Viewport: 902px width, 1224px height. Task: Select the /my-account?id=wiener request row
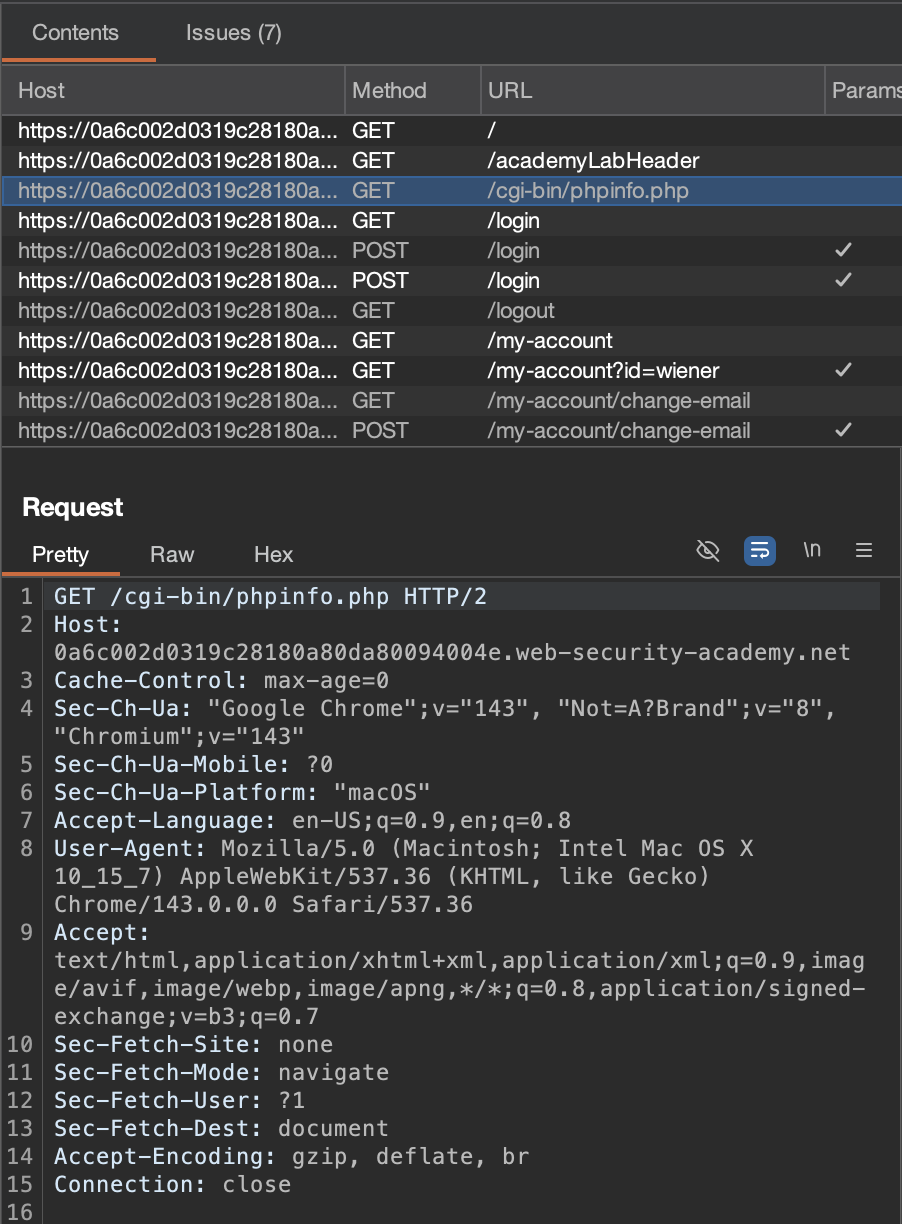coord(603,371)
